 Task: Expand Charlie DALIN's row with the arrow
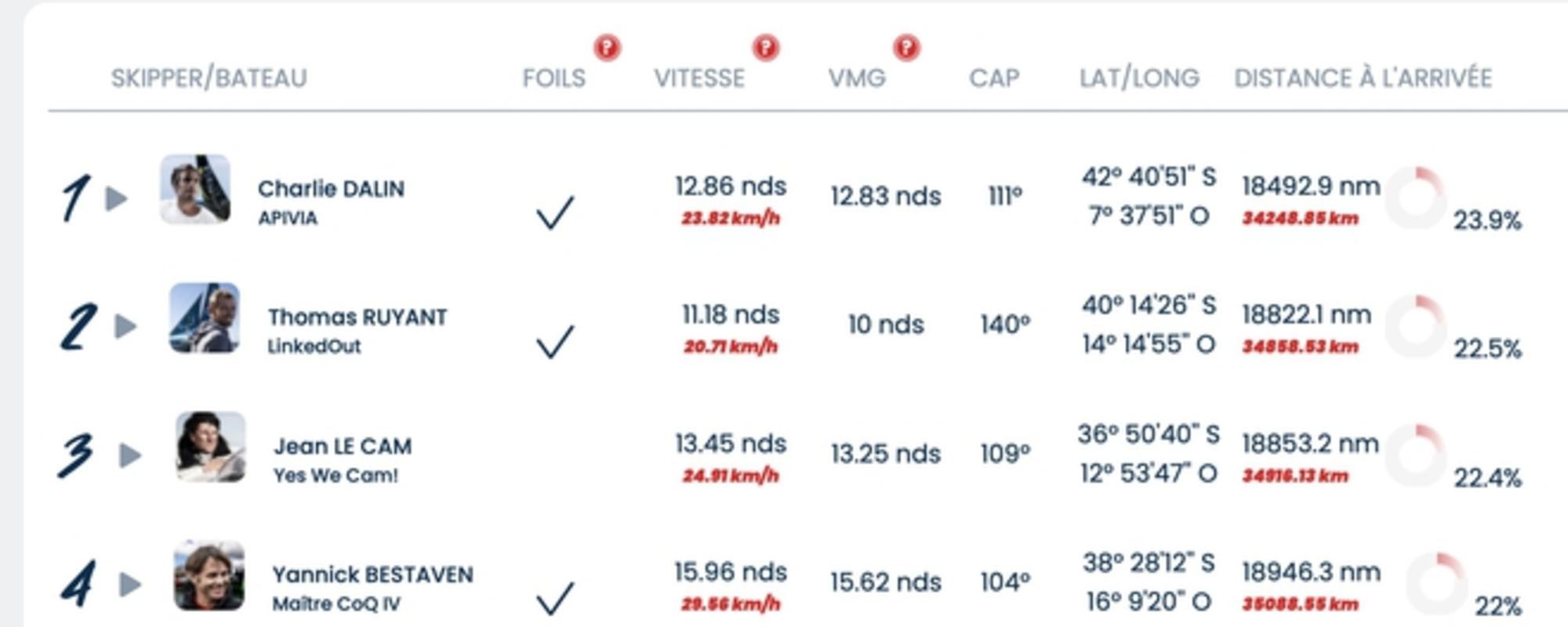[117, 198]
